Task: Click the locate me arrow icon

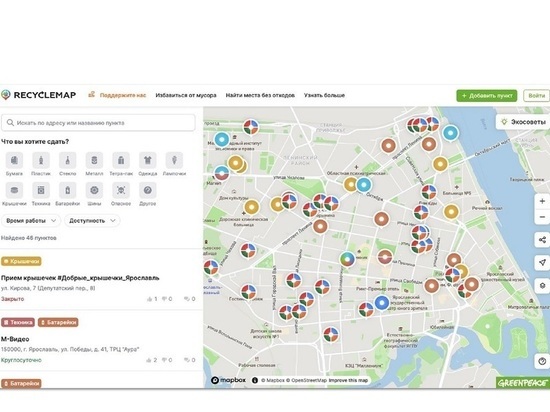Action: [x=542, y=262]
